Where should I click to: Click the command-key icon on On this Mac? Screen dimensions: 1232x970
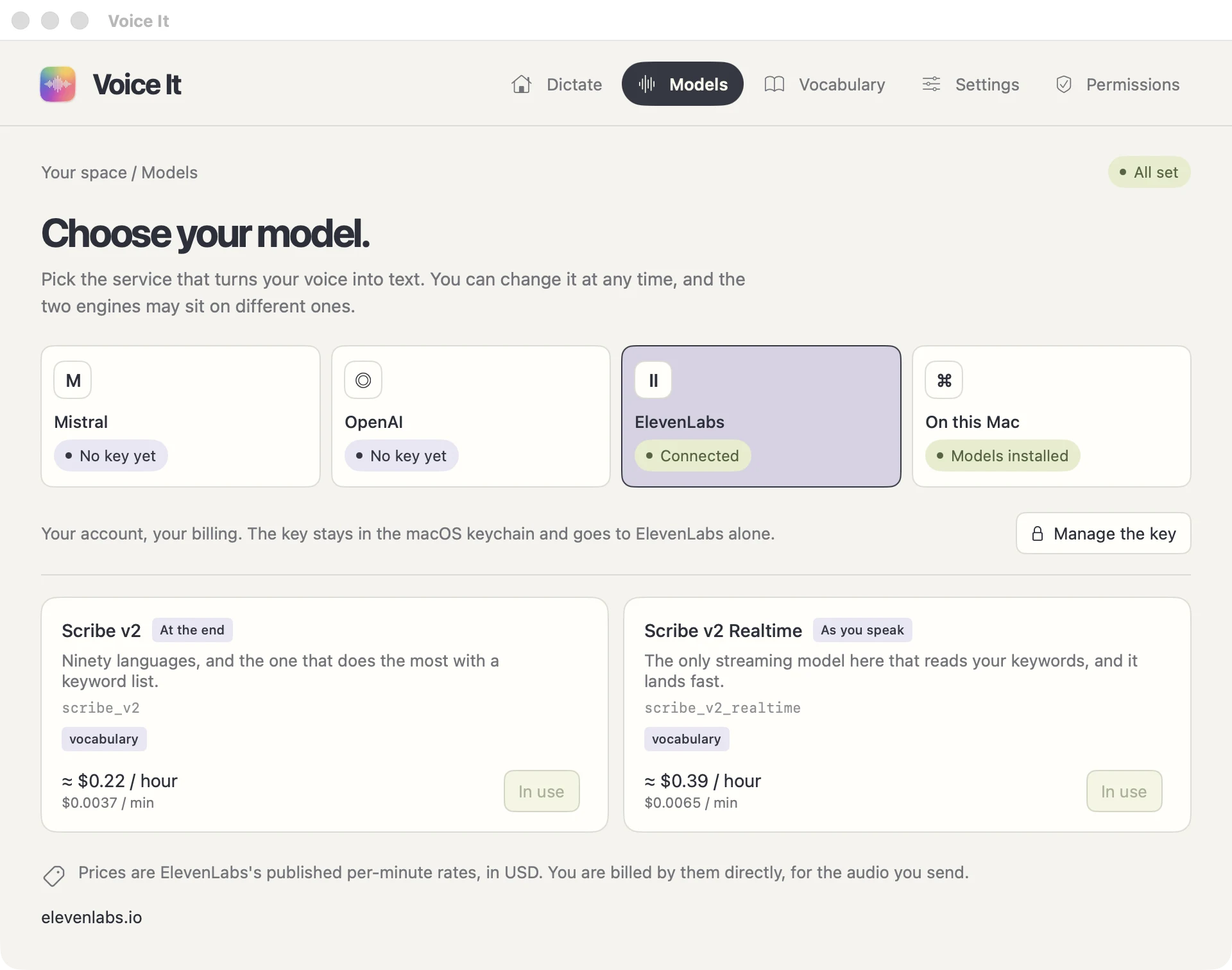click(944, 380)
